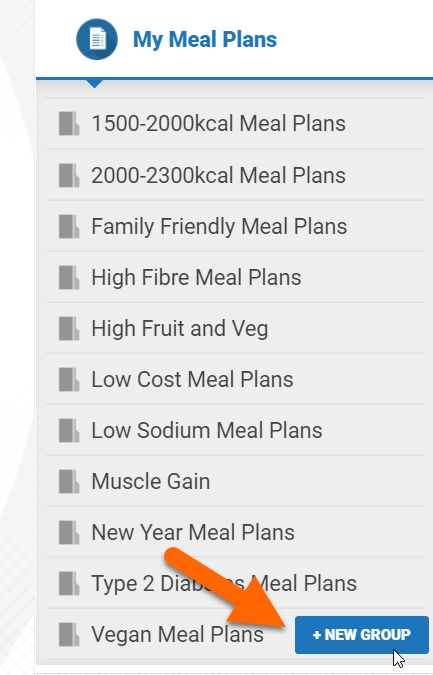Click the My Meal Plans document icon
This screenshot has width=433, height=675.
pos(97,39)
